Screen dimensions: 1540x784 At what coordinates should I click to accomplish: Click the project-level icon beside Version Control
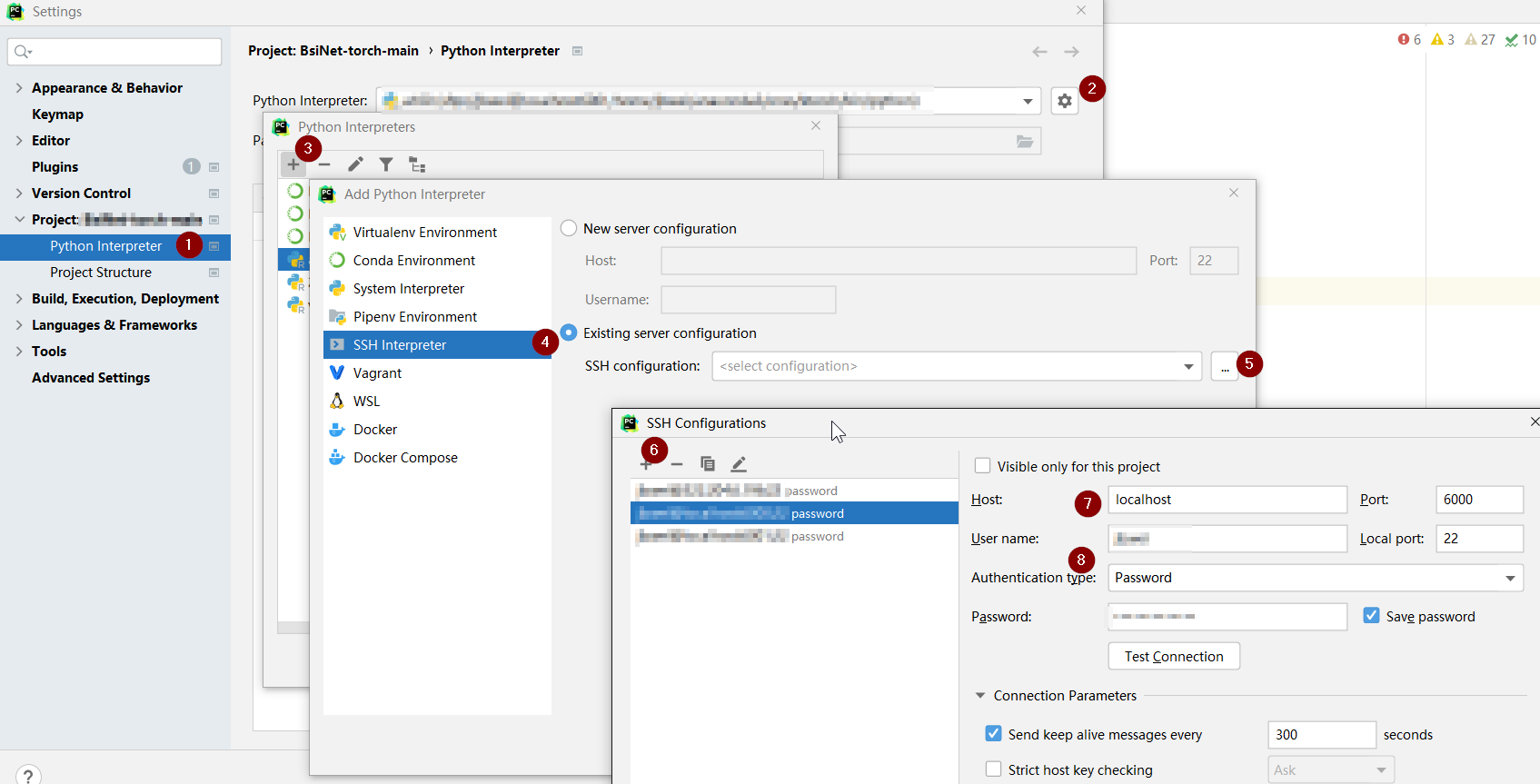pos(214,194)
